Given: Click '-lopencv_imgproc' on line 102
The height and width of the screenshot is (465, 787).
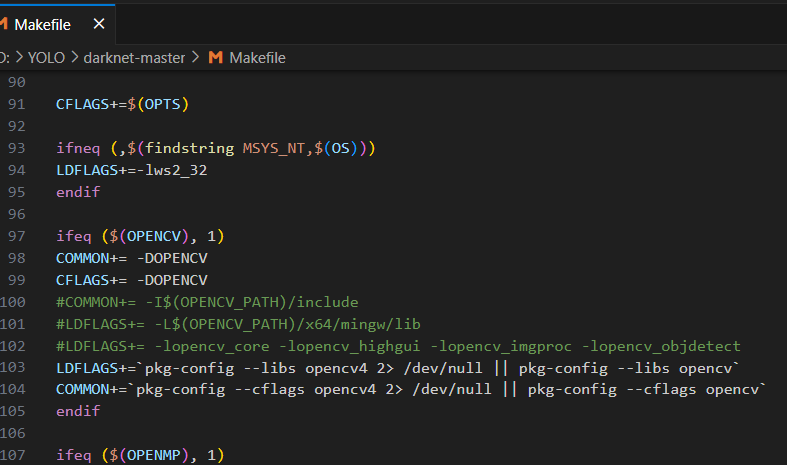Looking at the screenshot, I should [x=501, y=346].
